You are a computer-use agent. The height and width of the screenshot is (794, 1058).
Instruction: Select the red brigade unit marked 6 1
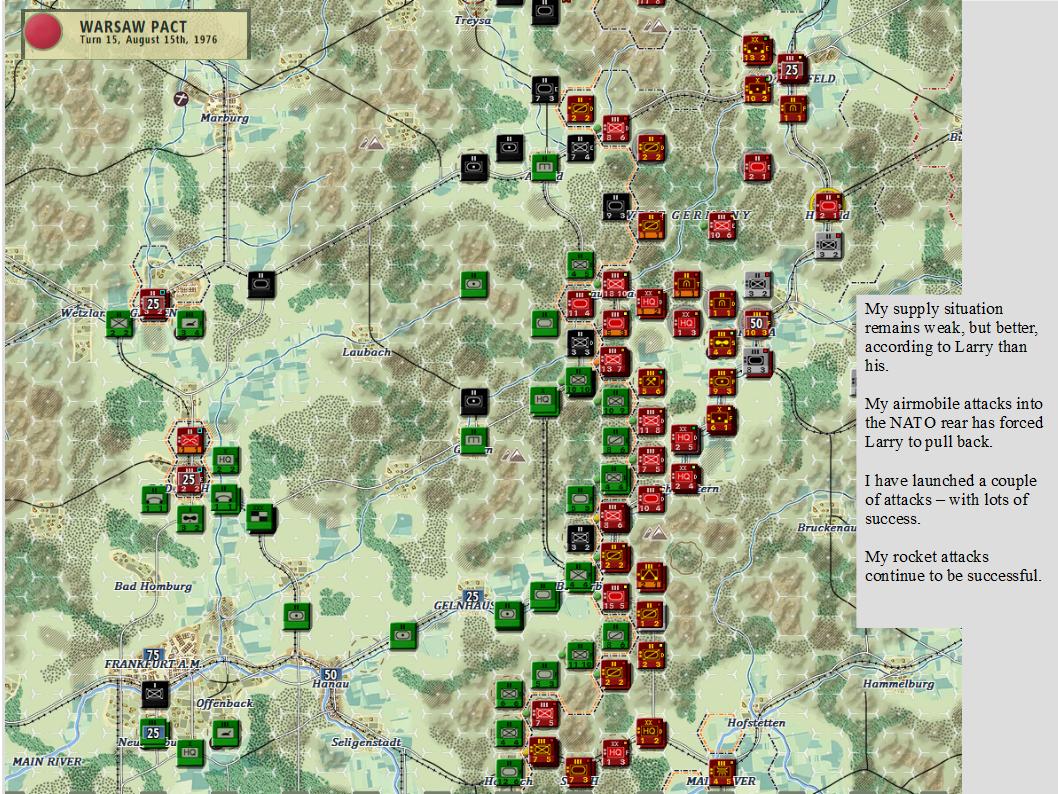[x=721, y=420]
